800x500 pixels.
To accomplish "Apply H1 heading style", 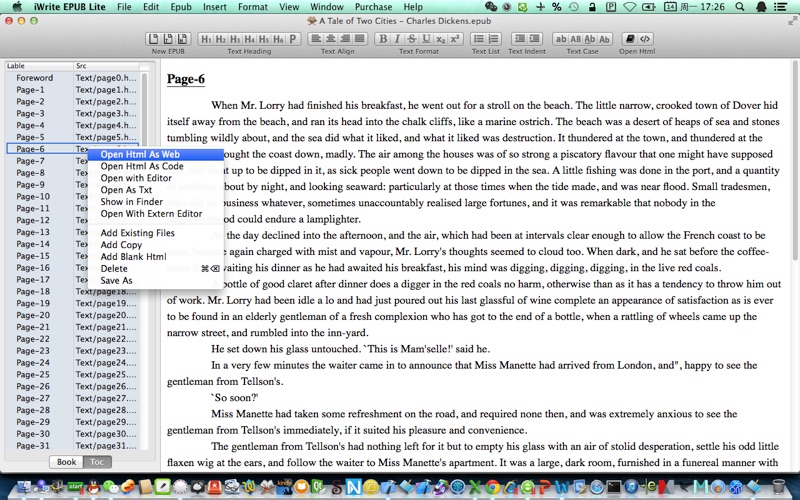I will tap(206, 39).
